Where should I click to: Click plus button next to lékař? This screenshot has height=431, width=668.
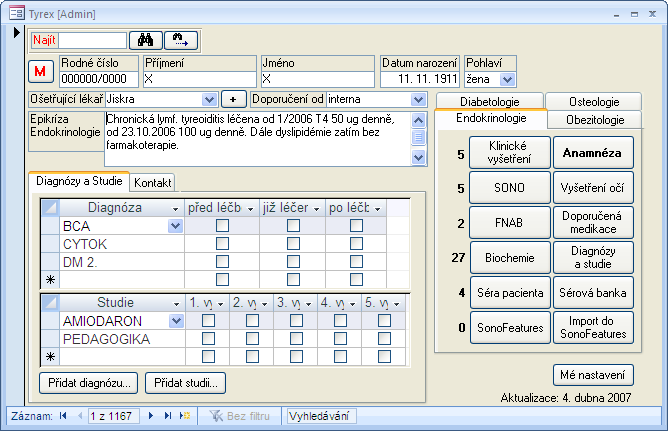(233, 99)
